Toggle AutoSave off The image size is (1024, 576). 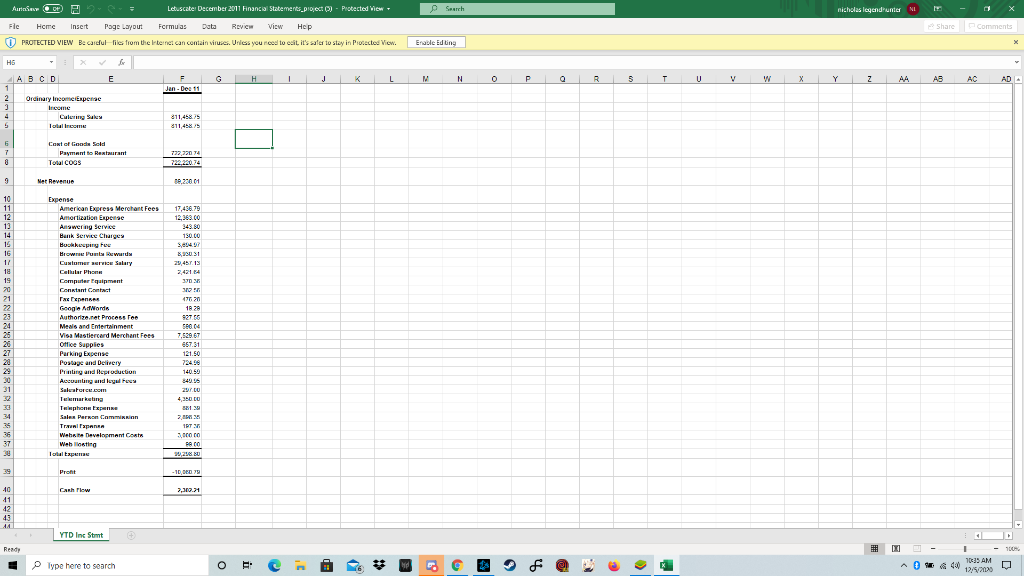[x=52, y=9]
